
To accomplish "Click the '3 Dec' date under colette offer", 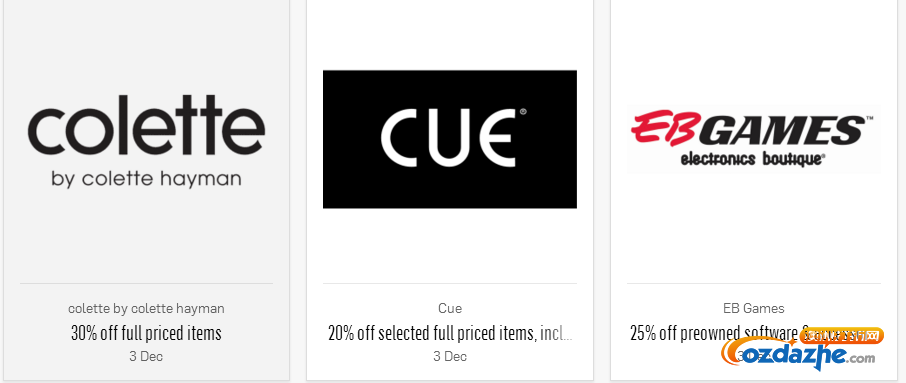I will (x=146, y=356).
